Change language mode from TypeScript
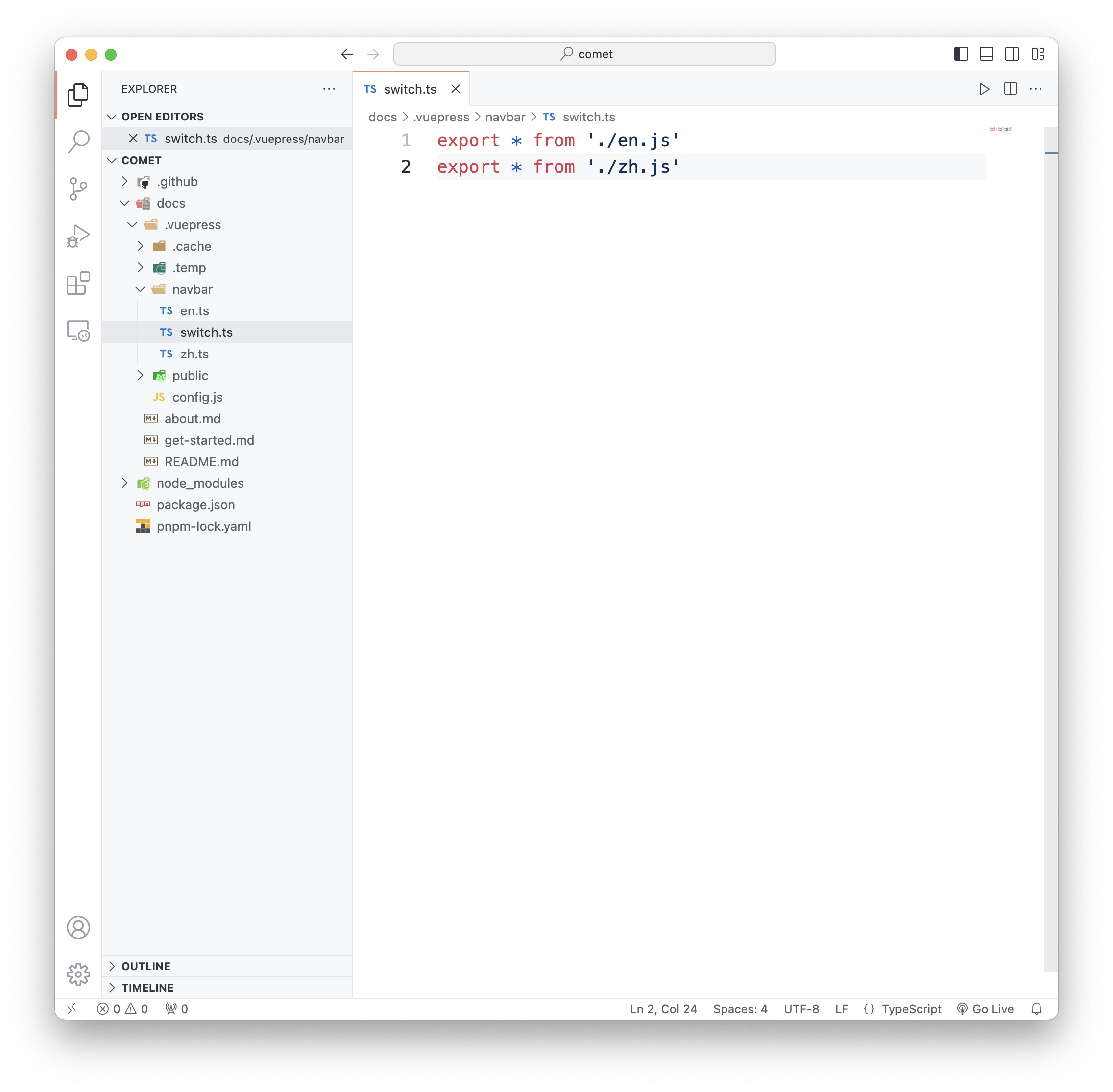 click(911, 1009)
